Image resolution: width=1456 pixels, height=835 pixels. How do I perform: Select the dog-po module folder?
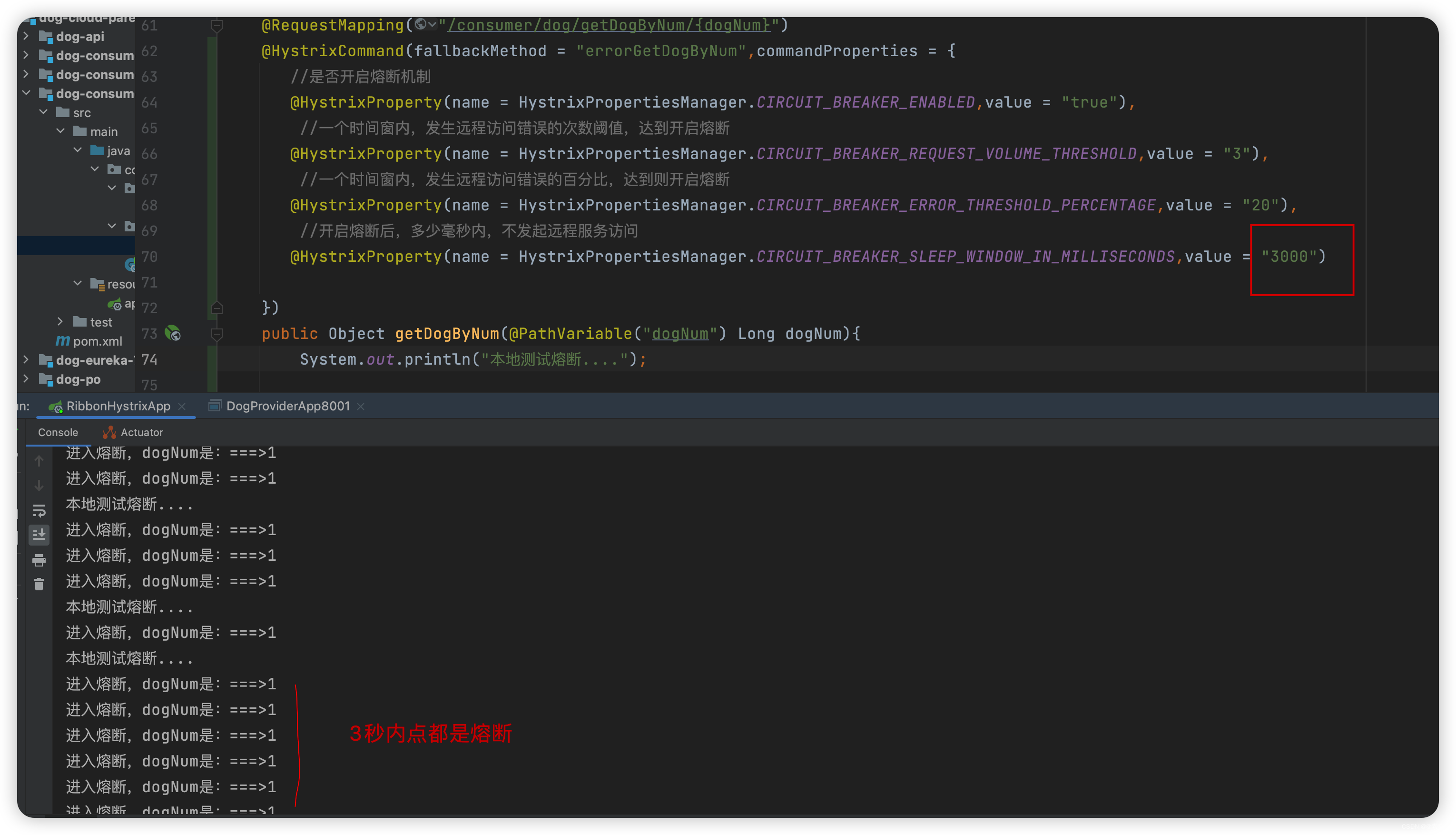tap(69, 379)
